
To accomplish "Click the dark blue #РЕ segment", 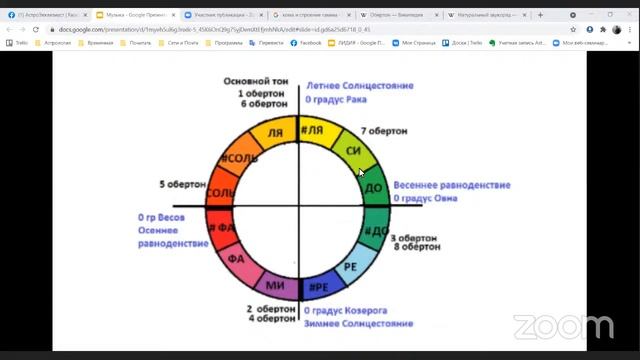I will pyautogui.click(x=321, y=287).
